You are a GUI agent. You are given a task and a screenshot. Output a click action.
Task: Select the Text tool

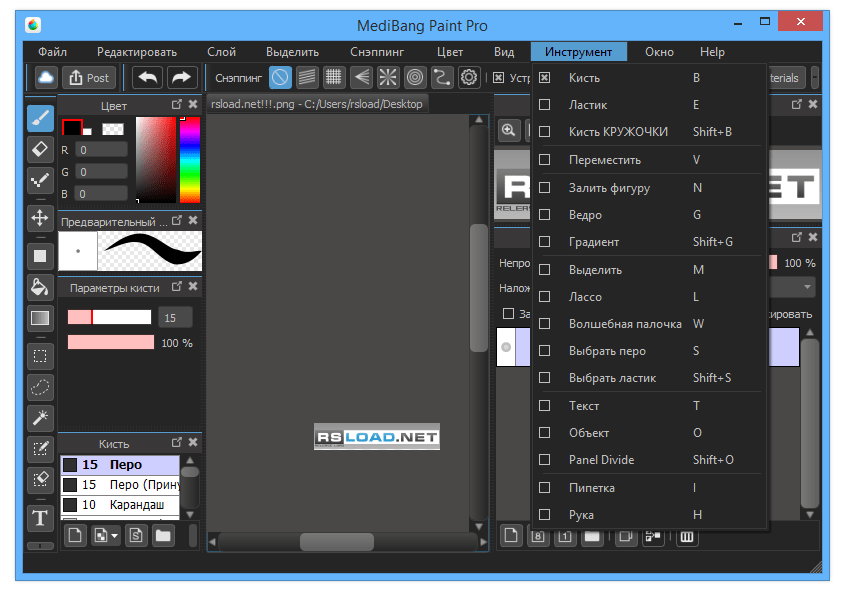click(x=40, y=518)
